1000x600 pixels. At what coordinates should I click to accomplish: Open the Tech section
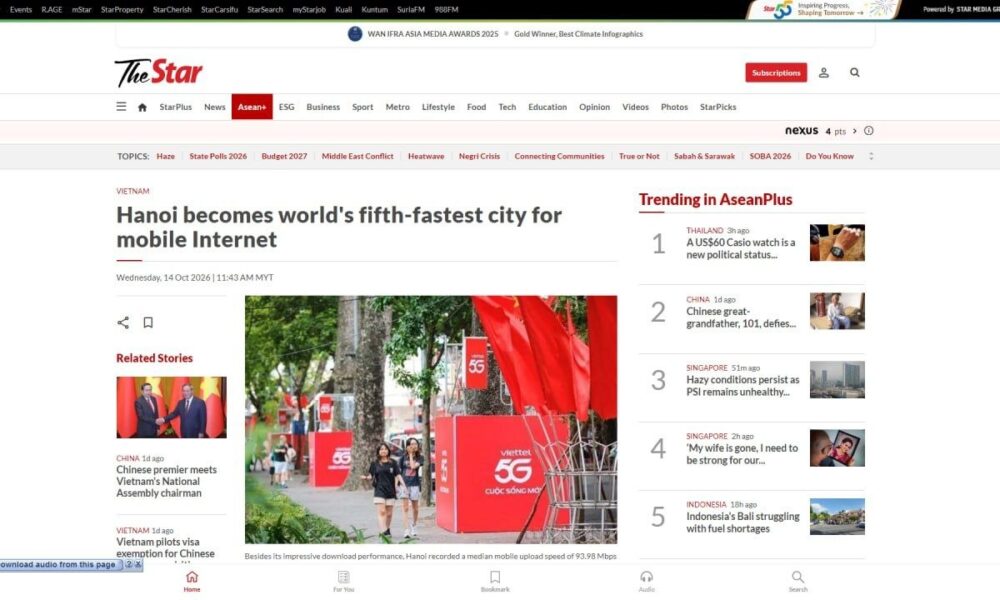pos(507,107)
